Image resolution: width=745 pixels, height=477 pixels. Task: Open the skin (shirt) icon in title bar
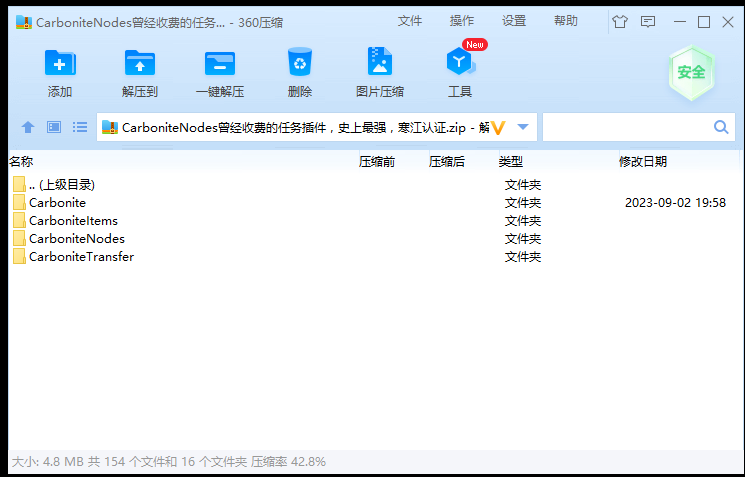[x=619, y=21]
